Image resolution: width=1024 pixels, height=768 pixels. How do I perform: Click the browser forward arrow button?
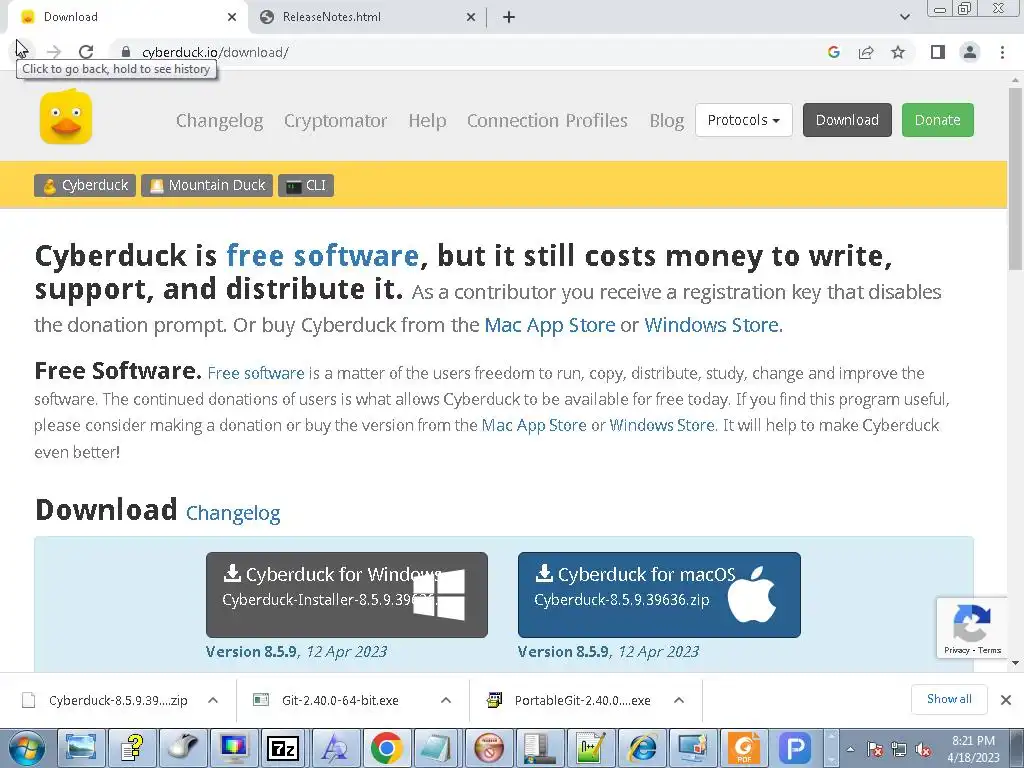[54, 52]
